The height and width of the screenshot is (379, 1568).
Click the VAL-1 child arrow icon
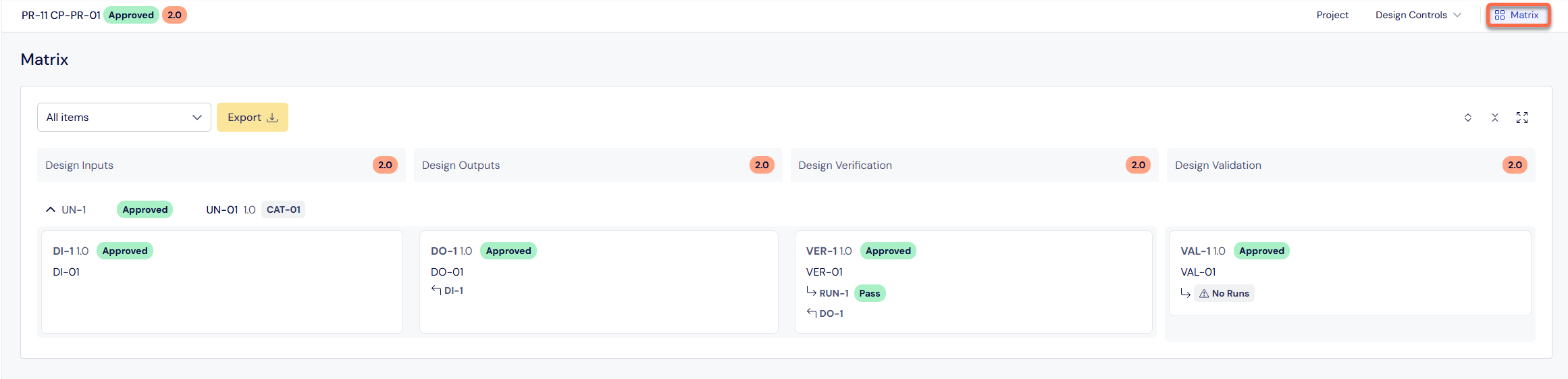coord(1185,293)
